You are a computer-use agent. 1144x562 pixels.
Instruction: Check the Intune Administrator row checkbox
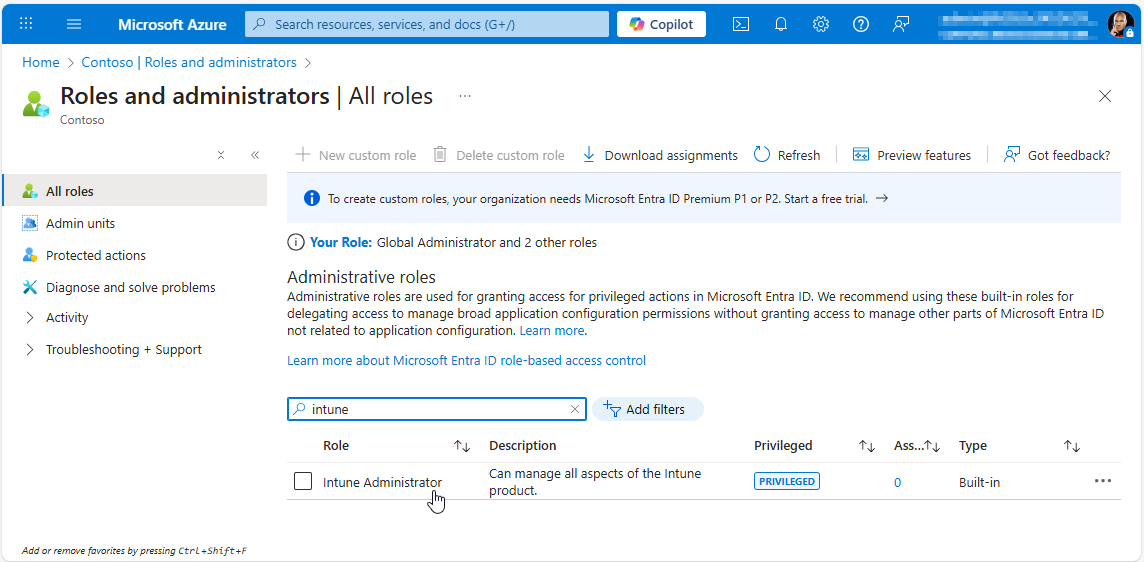click(x=303, y=482)
